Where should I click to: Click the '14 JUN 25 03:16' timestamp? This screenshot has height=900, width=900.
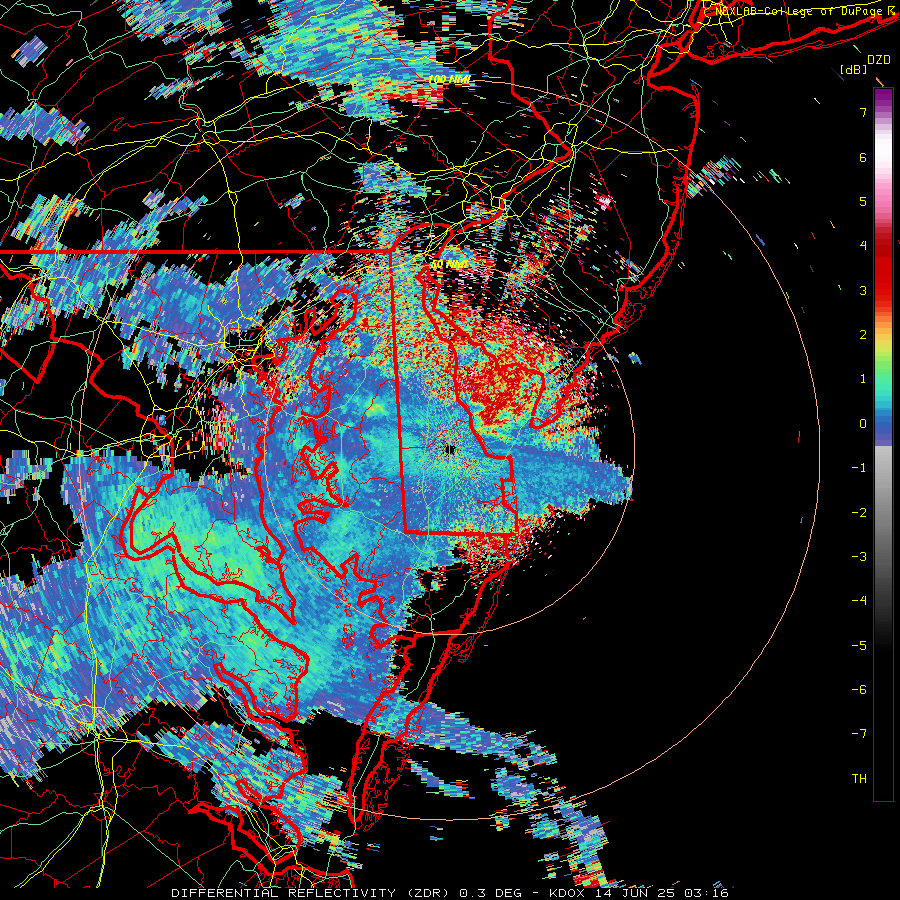tap(660, 893)
